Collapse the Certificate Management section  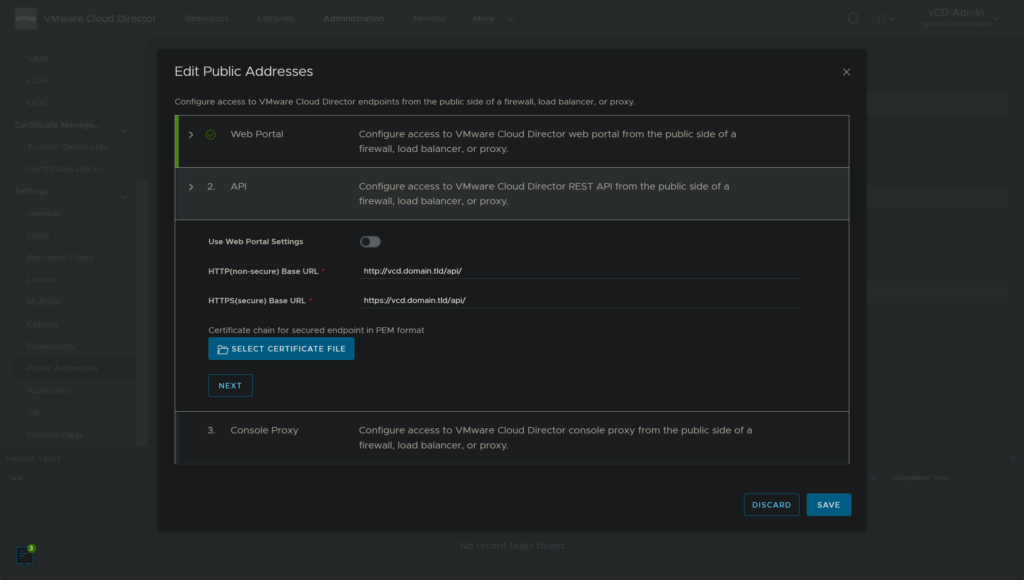click(x=124, y=131)
